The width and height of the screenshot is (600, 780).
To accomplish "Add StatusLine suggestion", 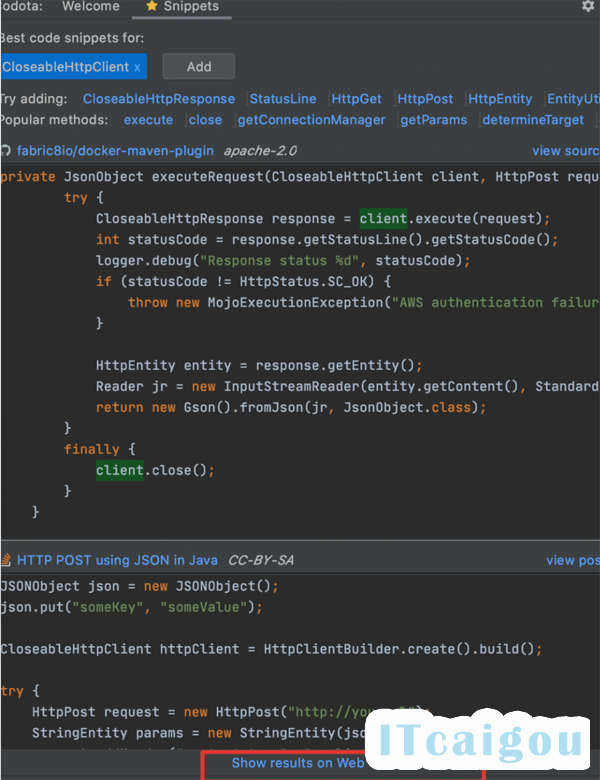I will pyautogui.click(x=283, y=99).
